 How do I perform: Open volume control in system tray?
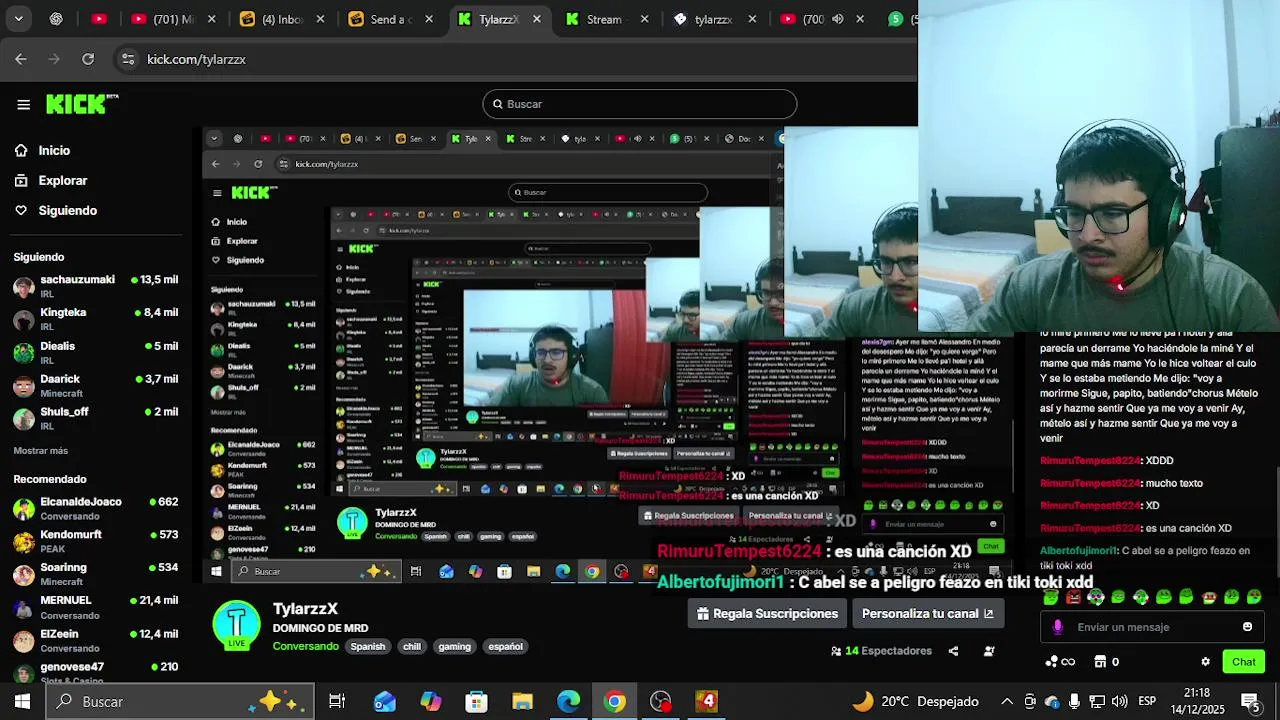[1119, 701]
